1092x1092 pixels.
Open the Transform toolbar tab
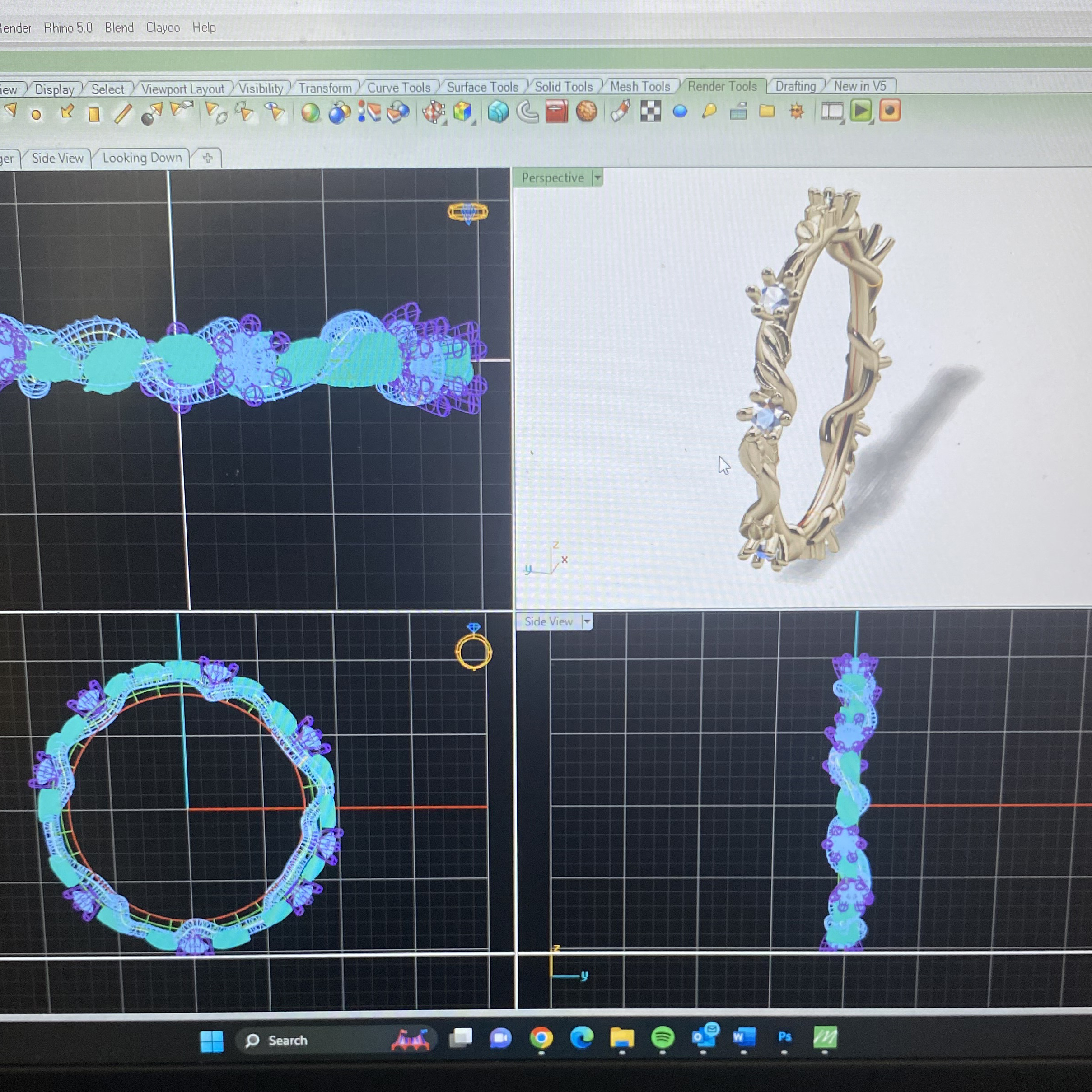point(324,88)
